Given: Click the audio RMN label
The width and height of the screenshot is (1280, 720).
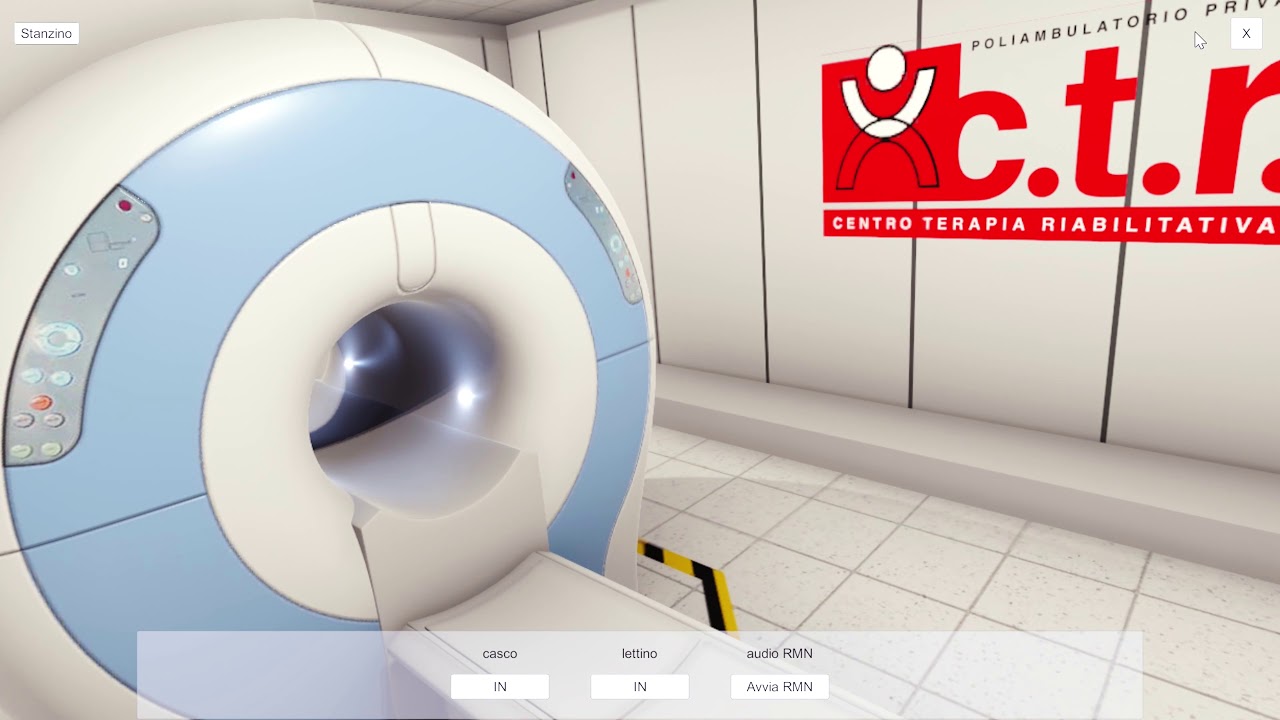Looking at the screenshot, I should coord(780,653).
